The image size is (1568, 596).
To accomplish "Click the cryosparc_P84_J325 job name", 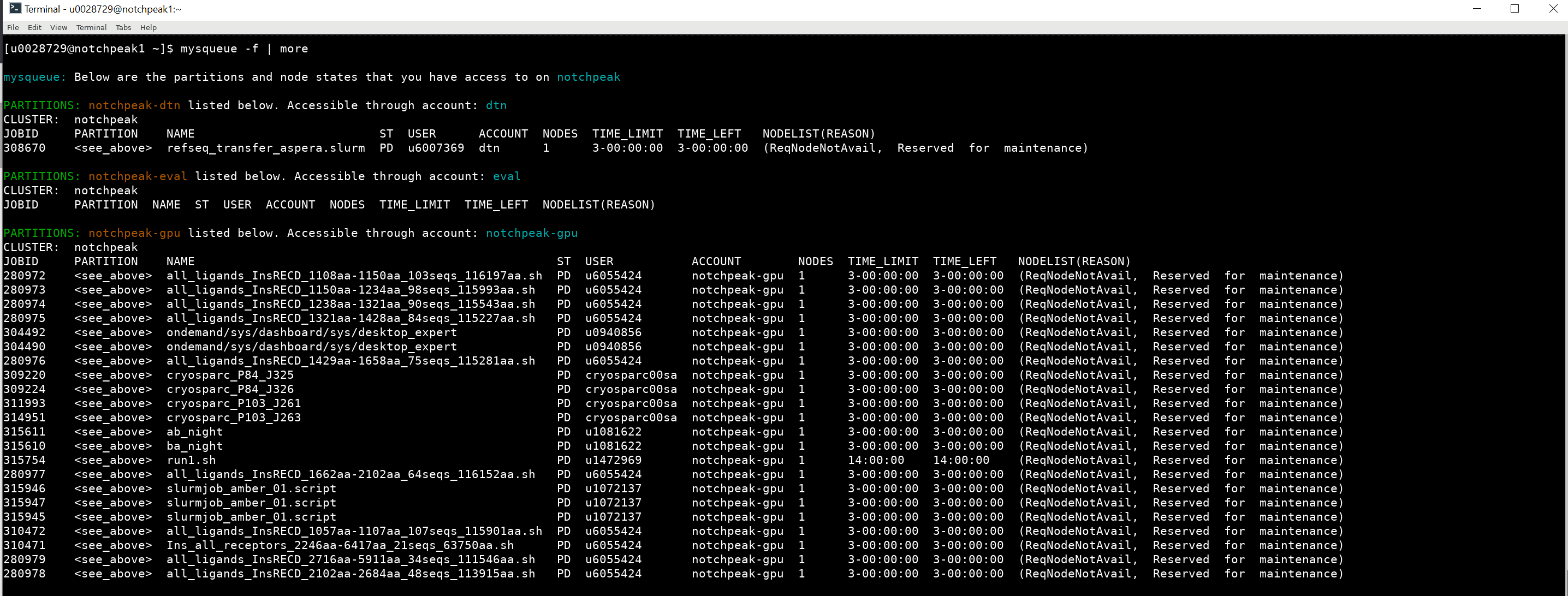I will point(230,375).
